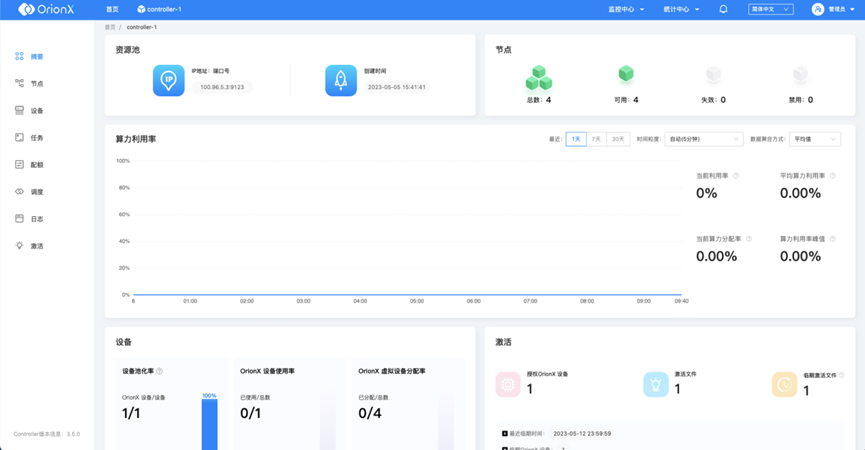Click the 任务 tasks icon in sidebar
This screenshot has width=865, height=450.
[x=19, y=137]
